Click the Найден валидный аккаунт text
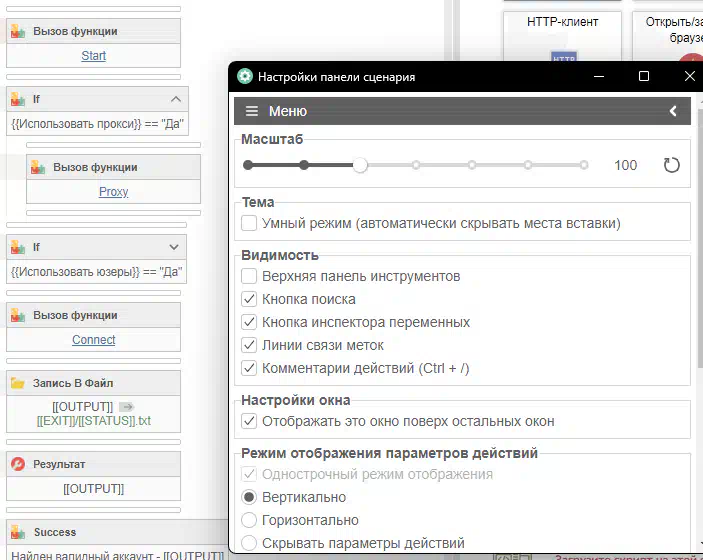Image resolution: width=703 pixels, height=560 pixels. pyautogui.click(x=117, y=555)
